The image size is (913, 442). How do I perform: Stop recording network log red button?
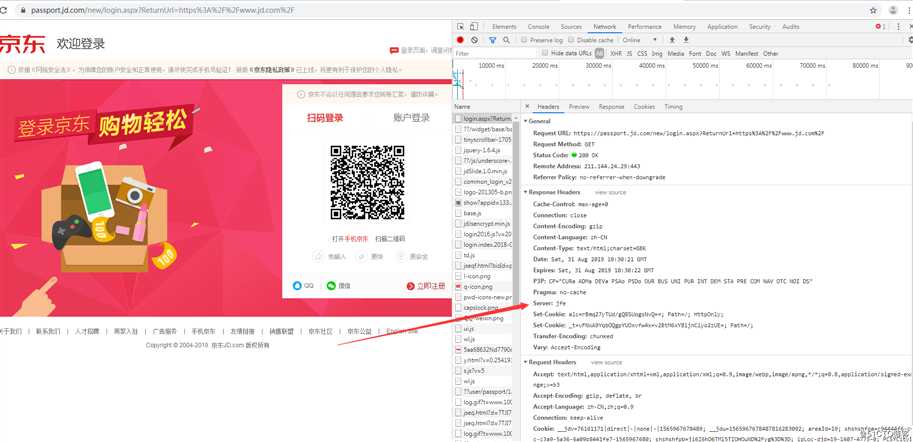point(460,40)
